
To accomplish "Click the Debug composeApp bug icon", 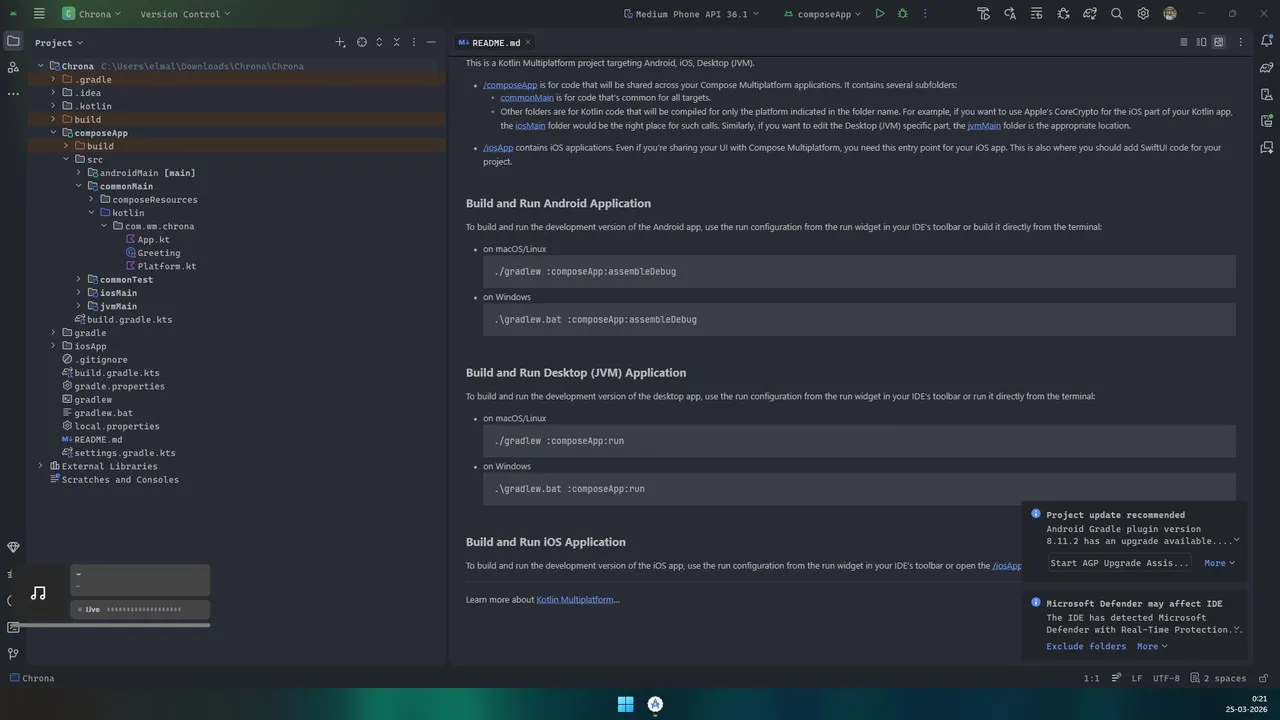I will 903,14.
